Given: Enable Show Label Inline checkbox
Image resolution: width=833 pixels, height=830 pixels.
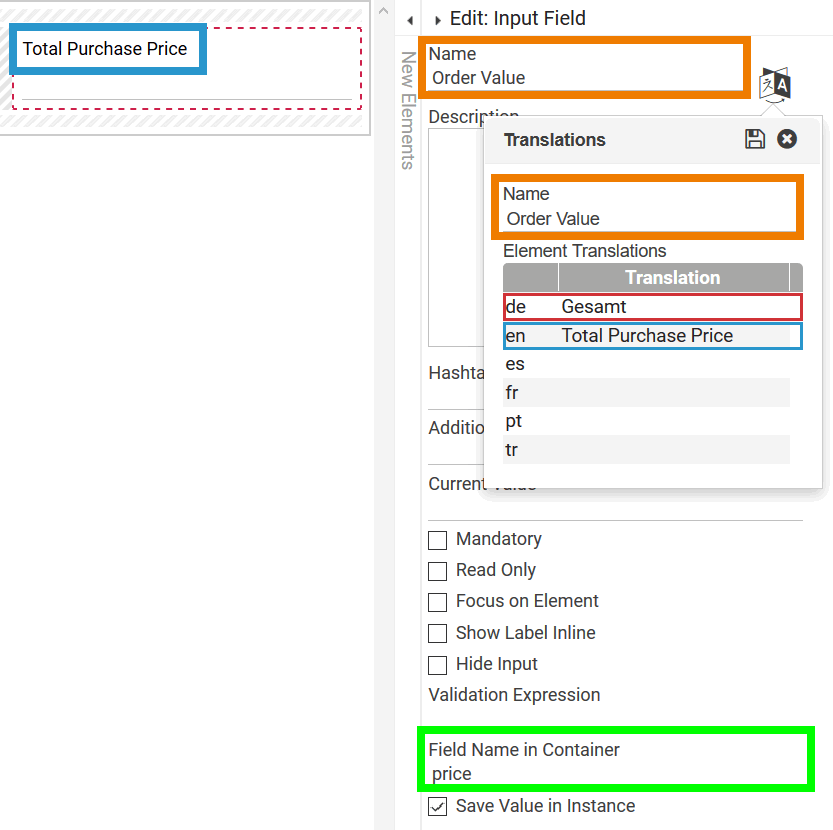Looking at the screenshot, I should click(438, 633).
